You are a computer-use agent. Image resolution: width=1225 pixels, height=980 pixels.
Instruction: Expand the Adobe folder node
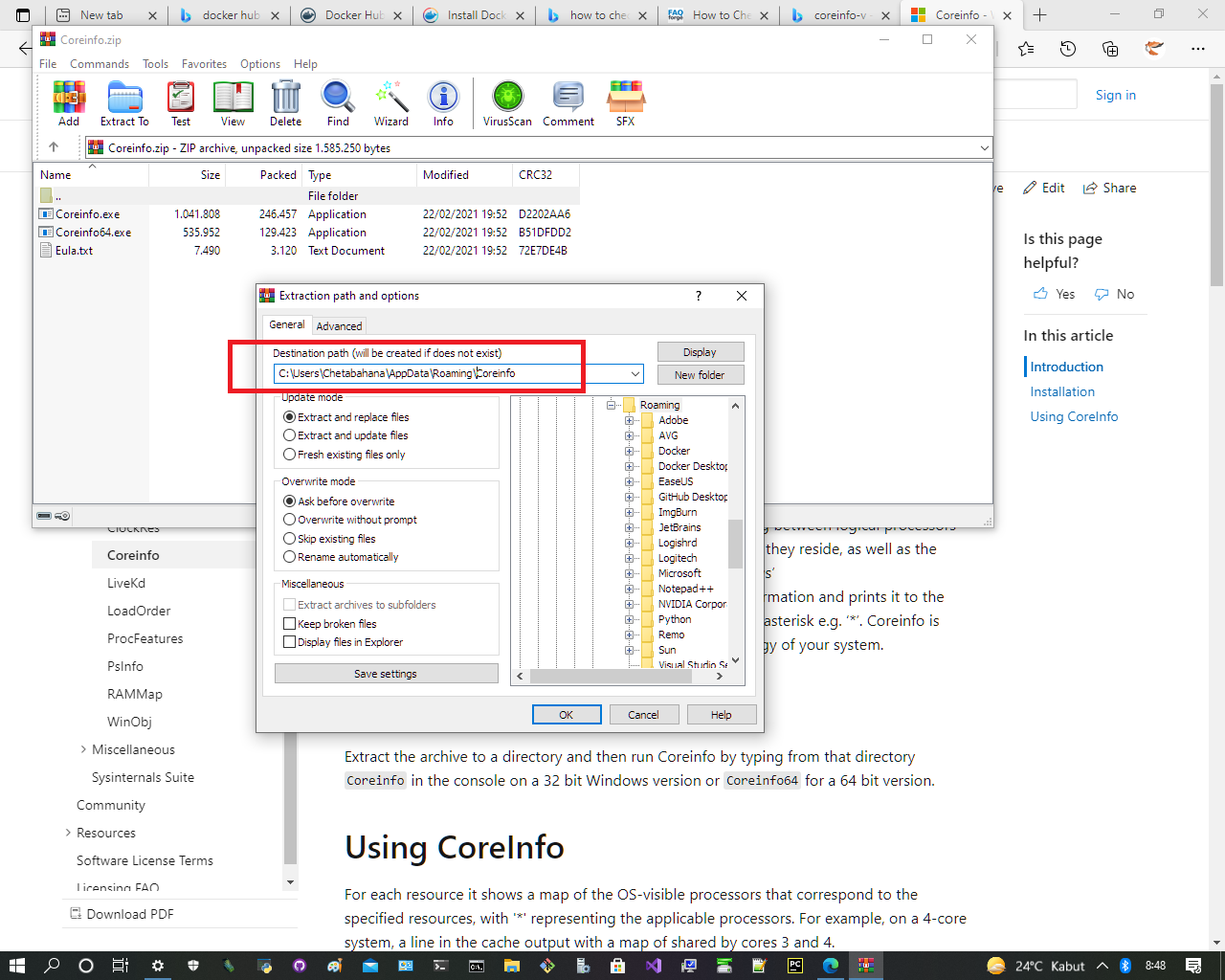(630, 420)
